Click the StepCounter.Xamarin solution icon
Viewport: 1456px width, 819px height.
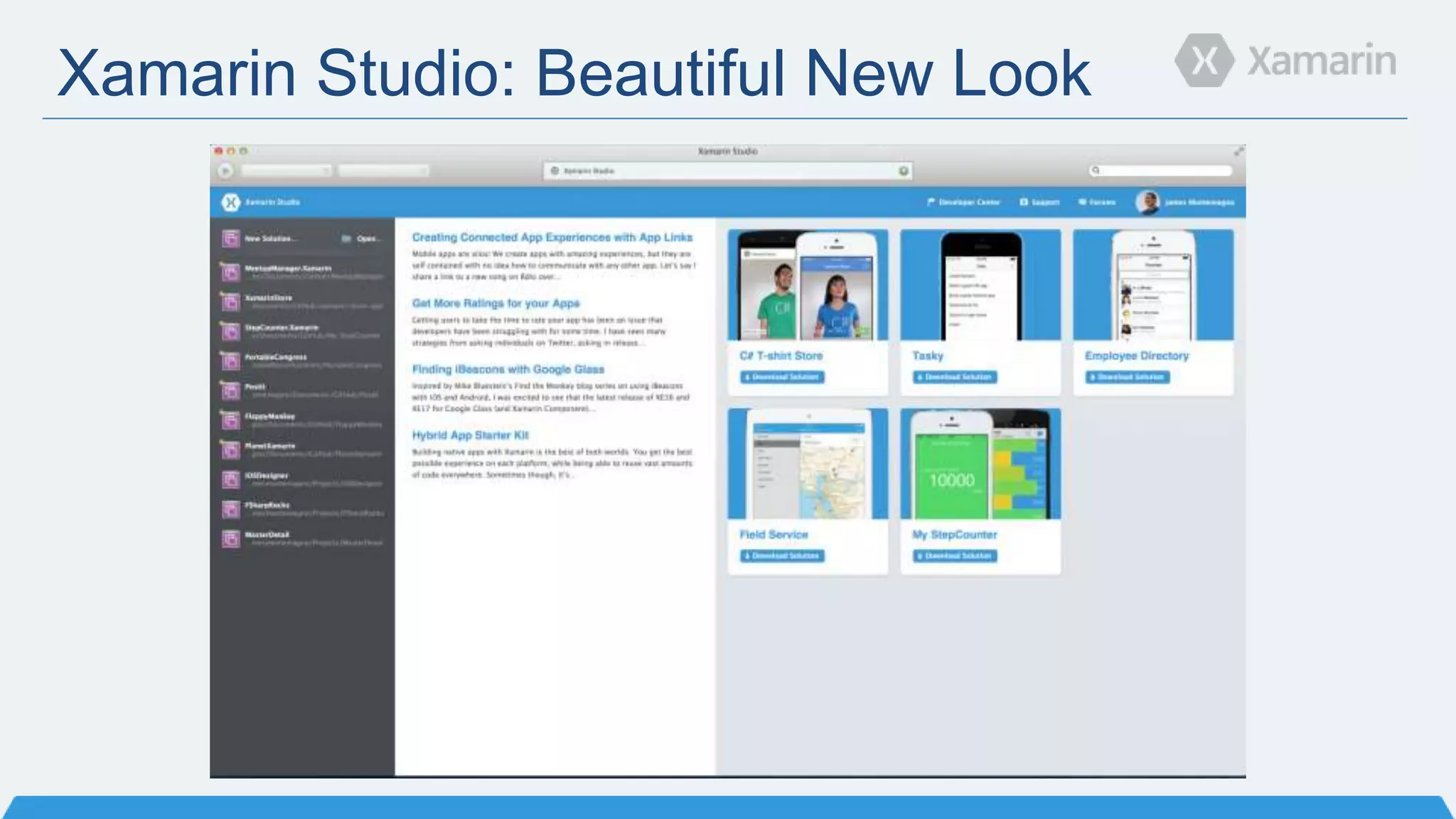(230, 331)
